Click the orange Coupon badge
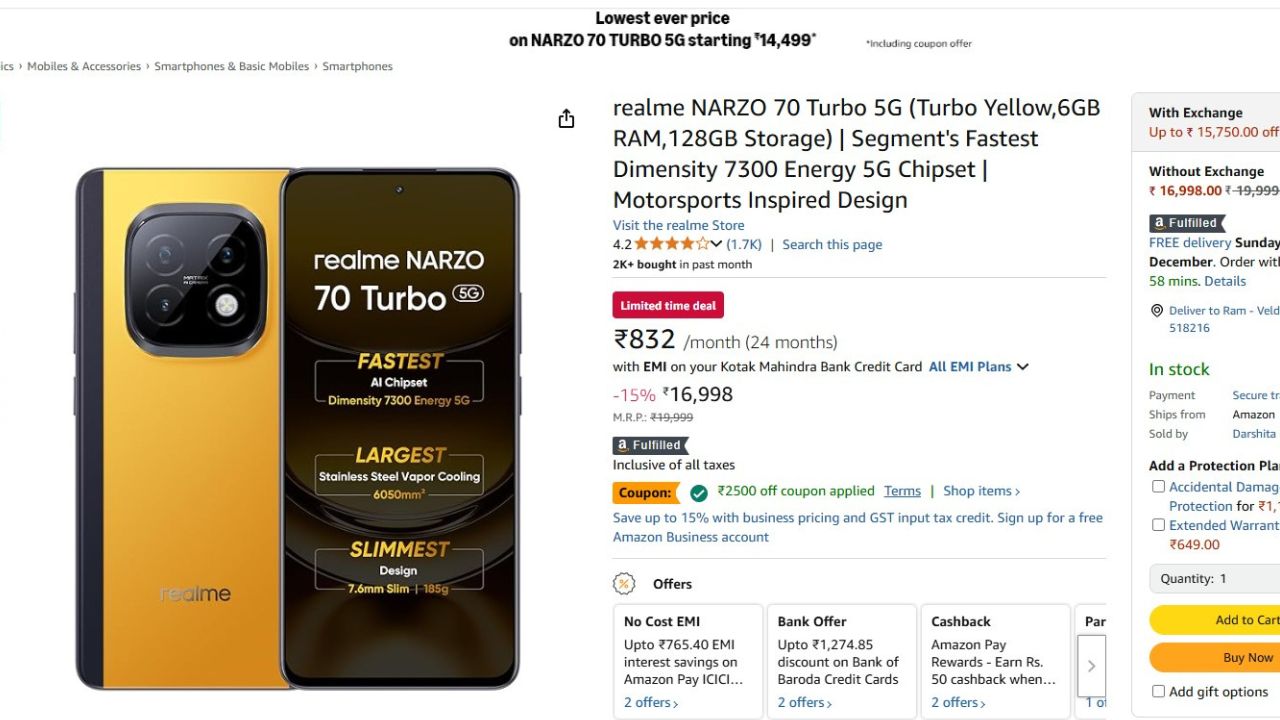 tap(646, 492)
